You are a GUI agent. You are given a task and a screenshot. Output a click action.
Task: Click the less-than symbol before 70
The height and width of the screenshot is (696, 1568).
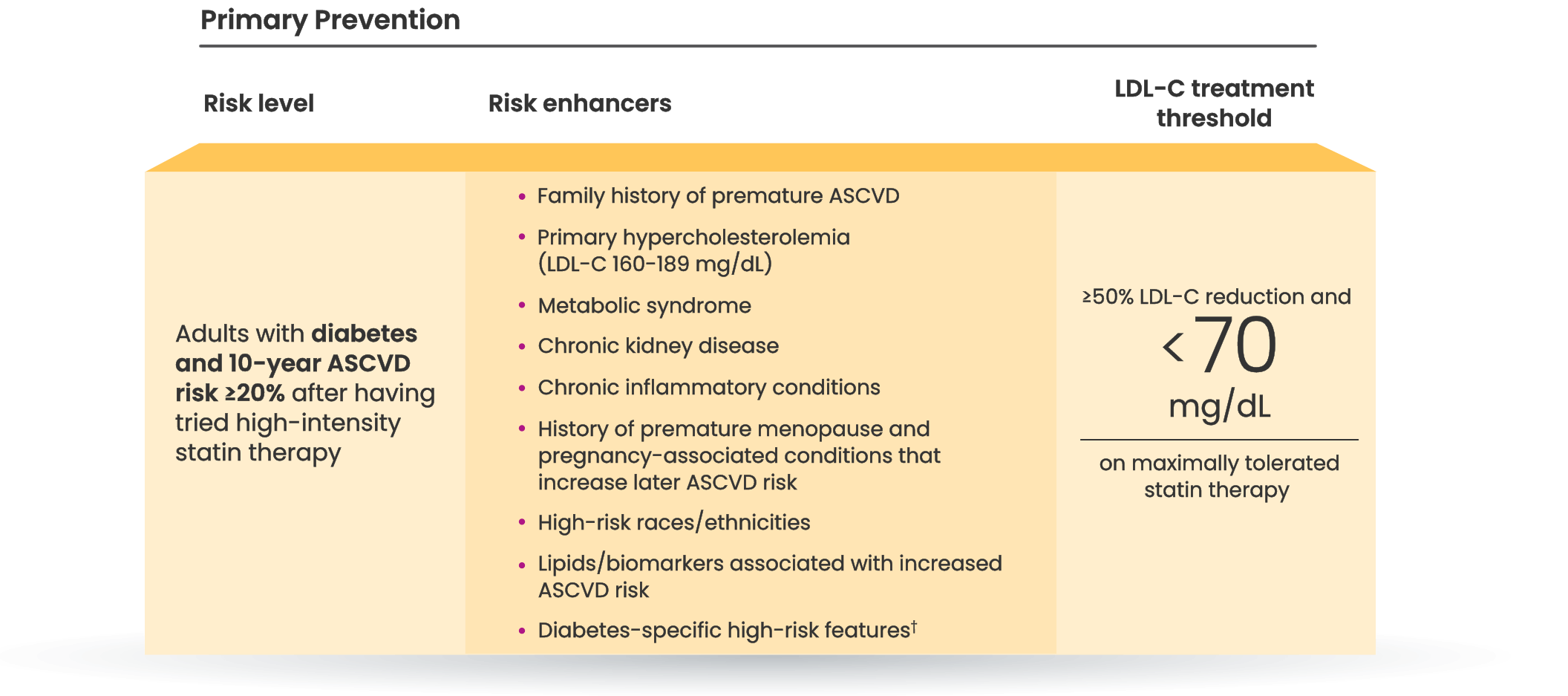pyautogui.click(x=1173, y=347)
